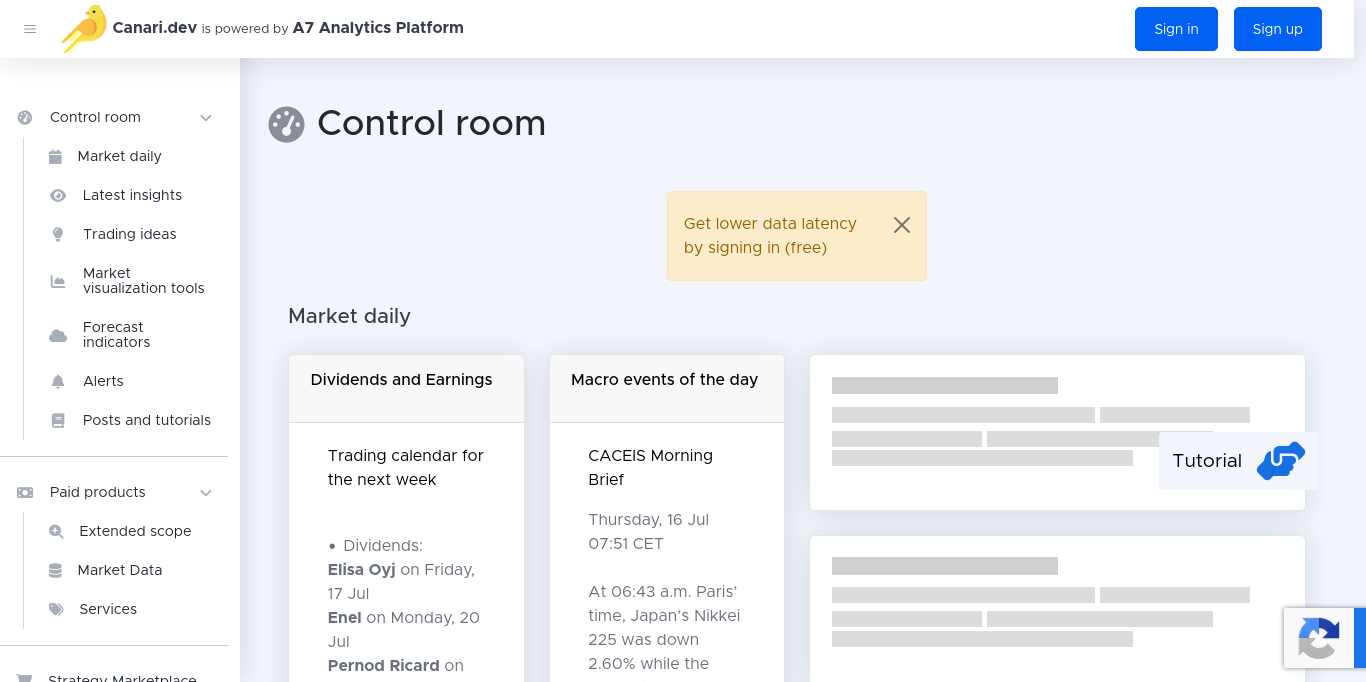The width and height of the screenshot is (1366, 682).
Task: Click the Sign up button
Action: coord(1278,29)
